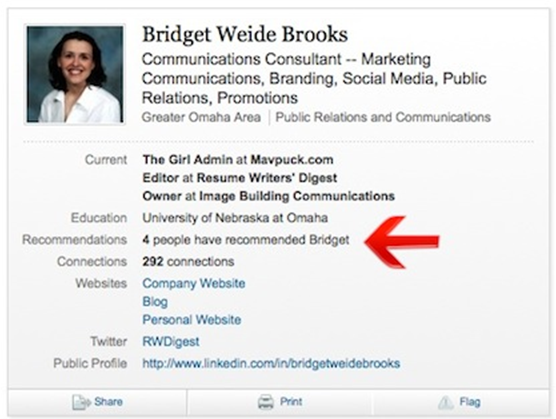Click the printer icon
556x419 pixels.
(x=266, y=402)
